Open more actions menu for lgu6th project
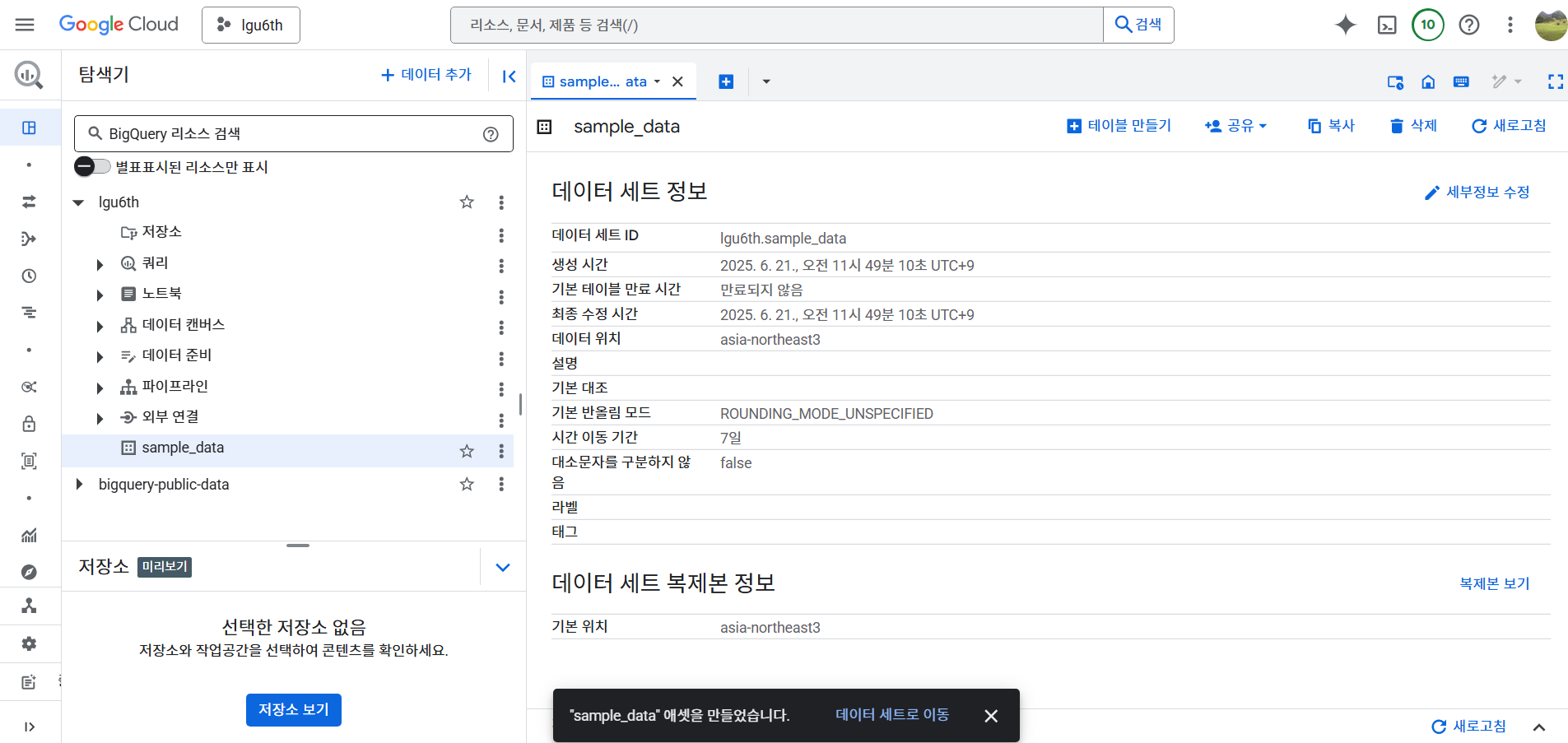Image resolution: width=1568 pixels, height=743 pixels. (501, 202)
